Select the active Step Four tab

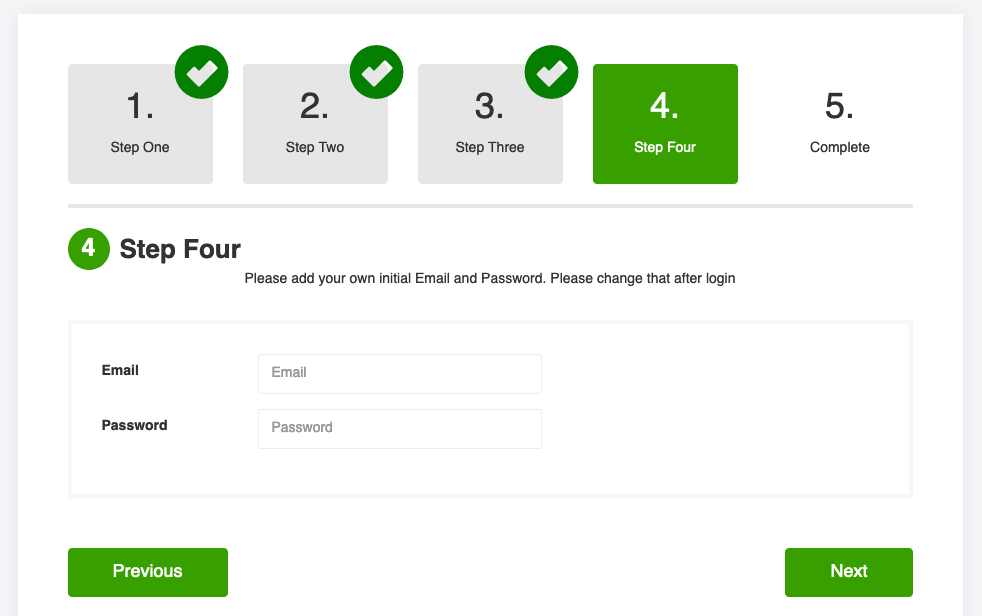pyautogui.click(x=665, y=124)
